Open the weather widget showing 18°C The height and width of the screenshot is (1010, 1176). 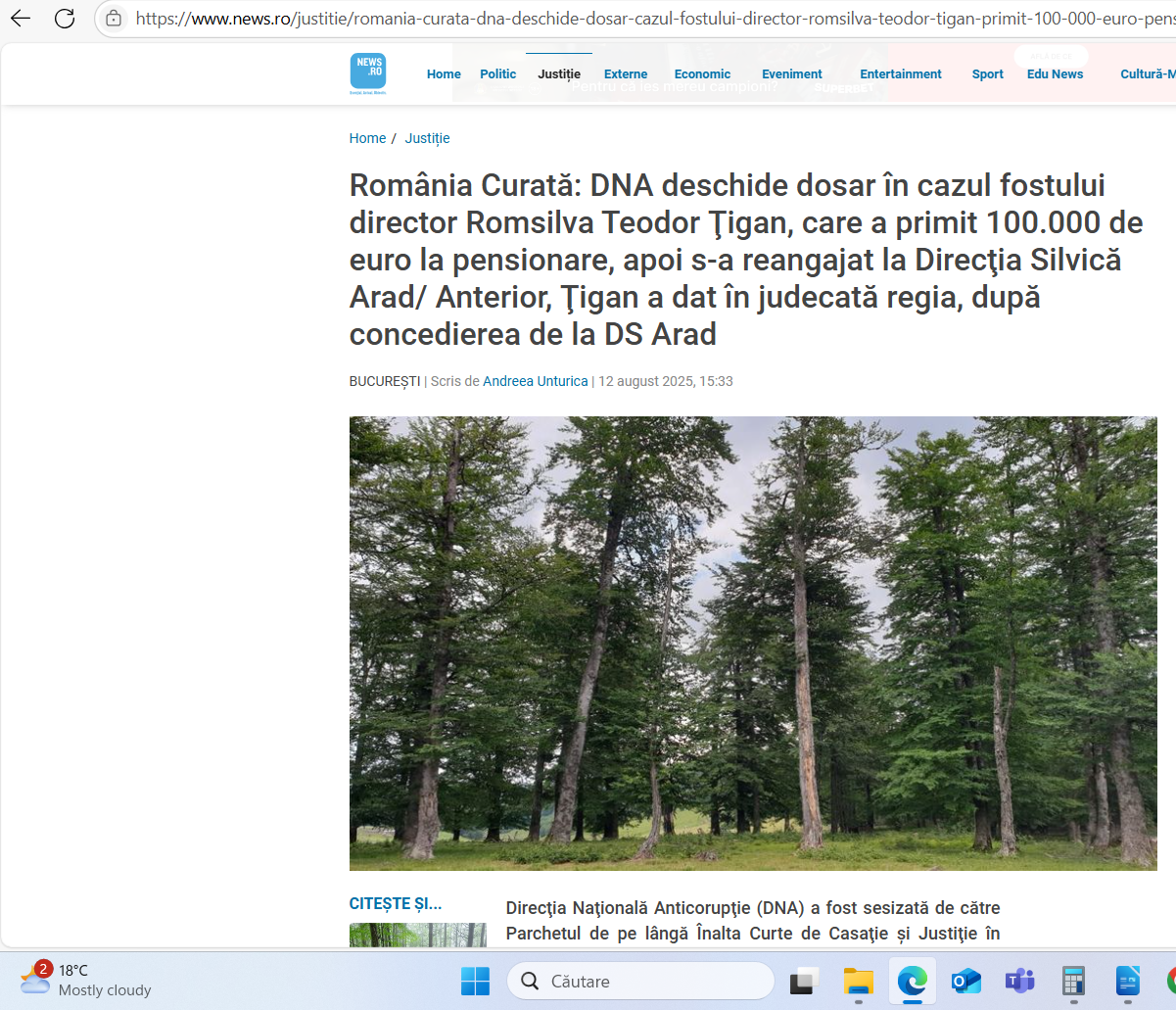point(69,980)
